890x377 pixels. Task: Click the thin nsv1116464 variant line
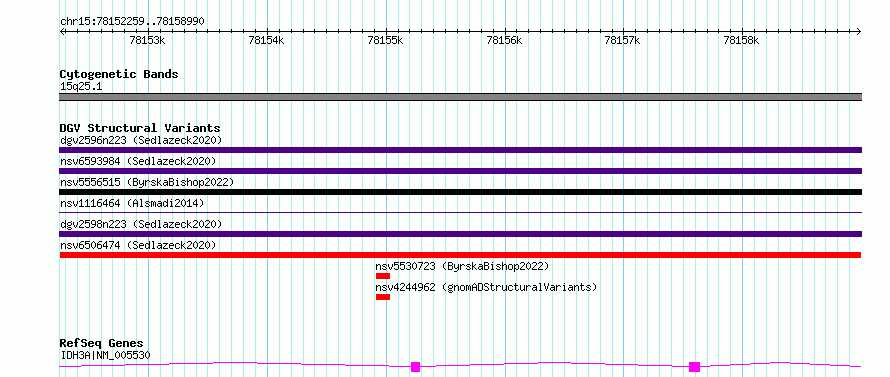click(460, 212)
